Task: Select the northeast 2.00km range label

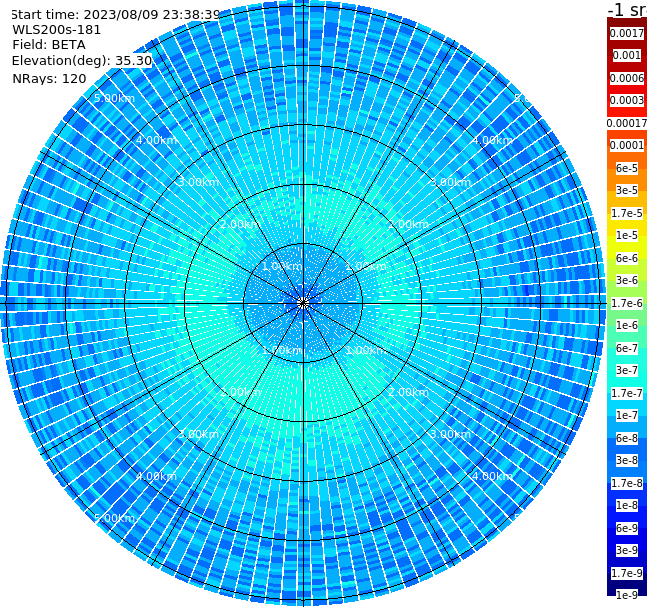Action: pyautogui.click(x=408, y=224)
